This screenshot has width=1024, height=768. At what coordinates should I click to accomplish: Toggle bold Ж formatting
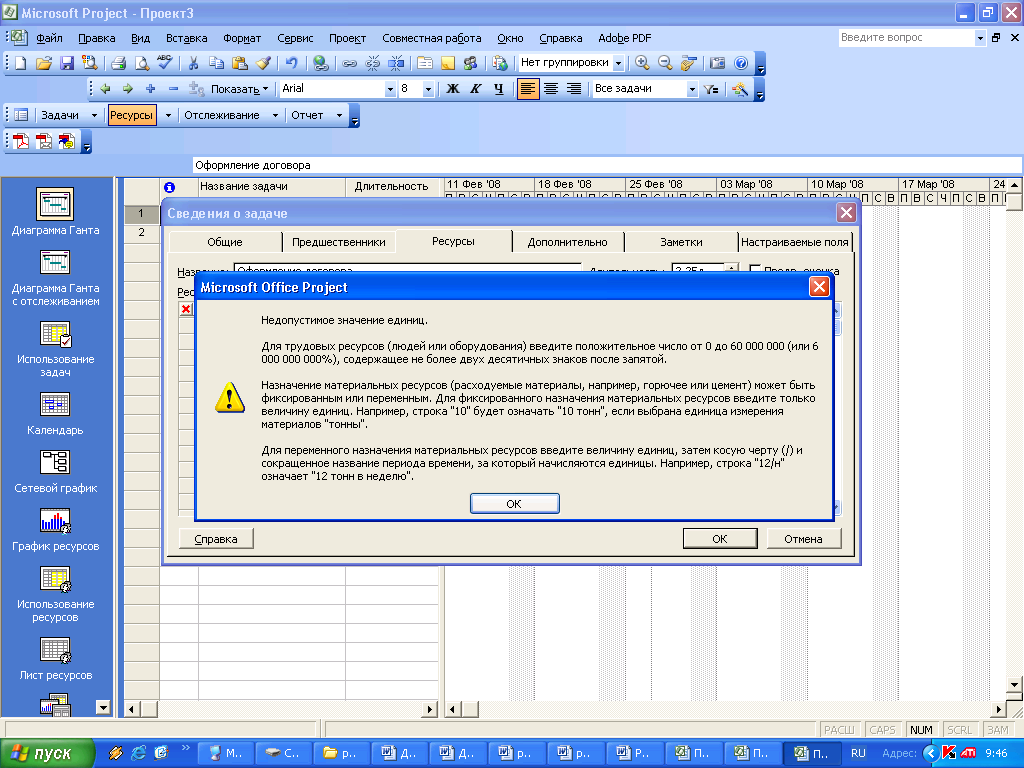(453, 89)
